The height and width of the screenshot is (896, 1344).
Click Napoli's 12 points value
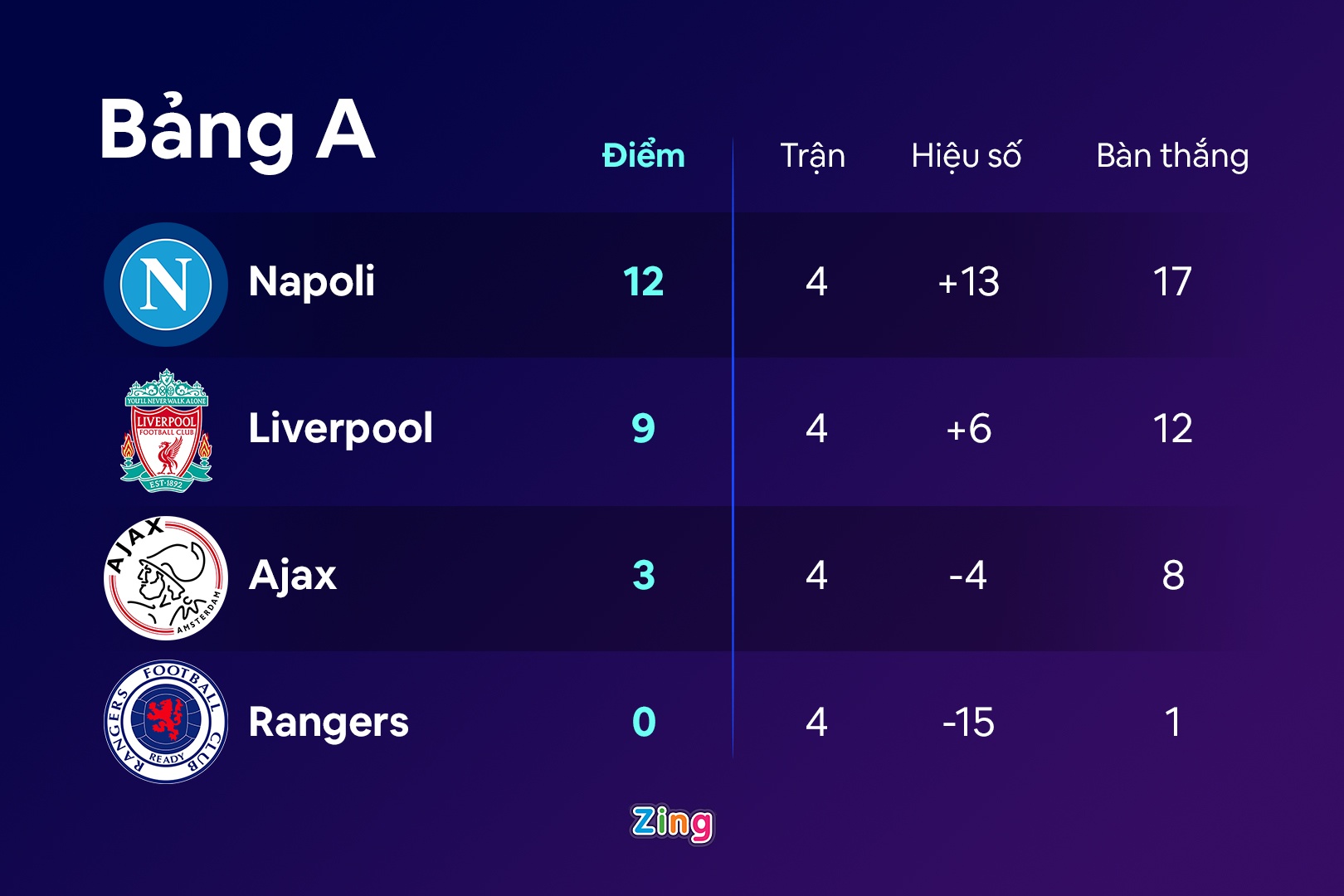pyautogui.click(x=644, y=282)
